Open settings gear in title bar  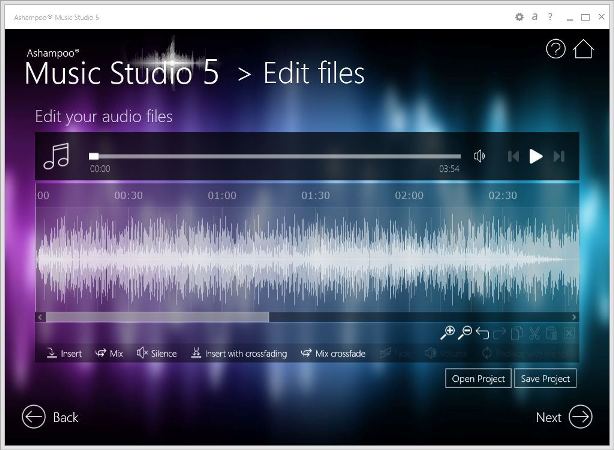(519, 17)
